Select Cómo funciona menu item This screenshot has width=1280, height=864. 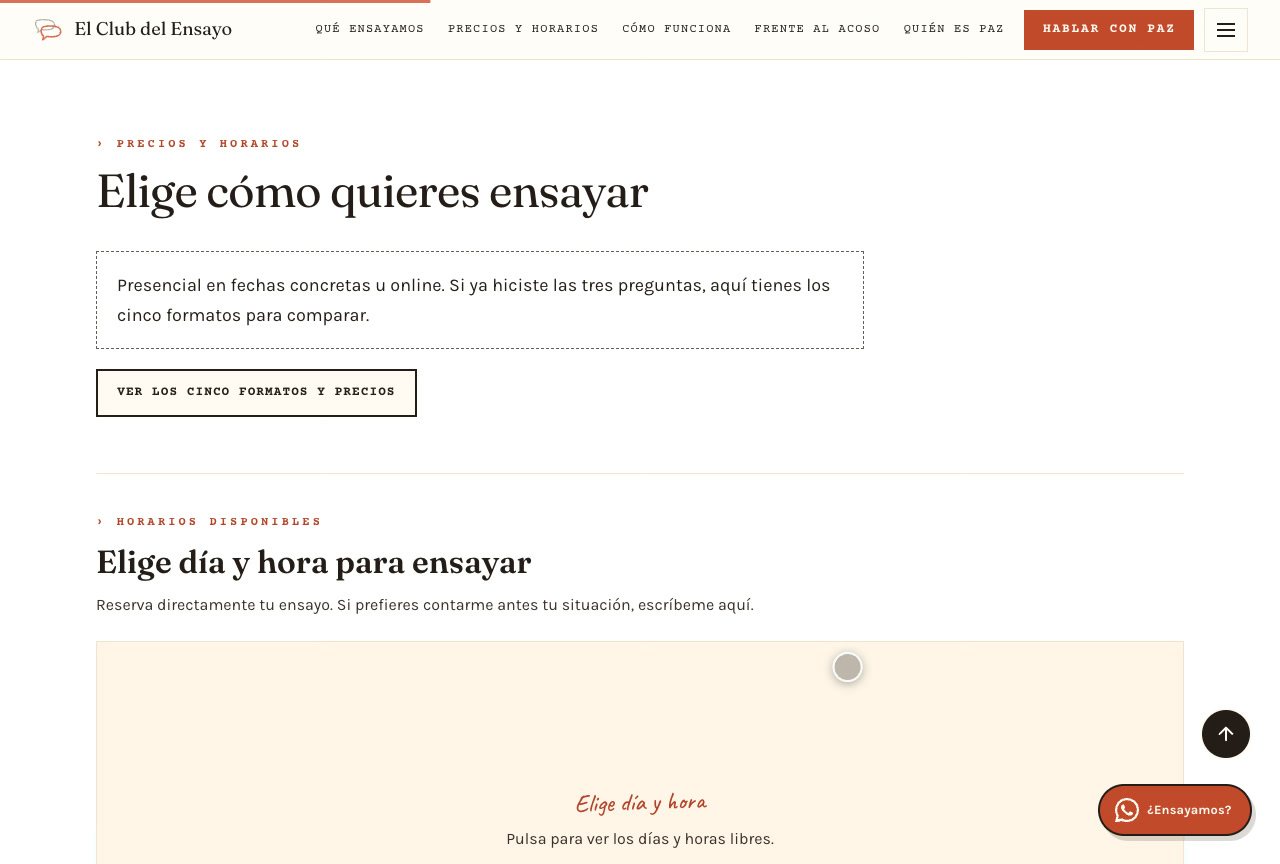[676, 29]
